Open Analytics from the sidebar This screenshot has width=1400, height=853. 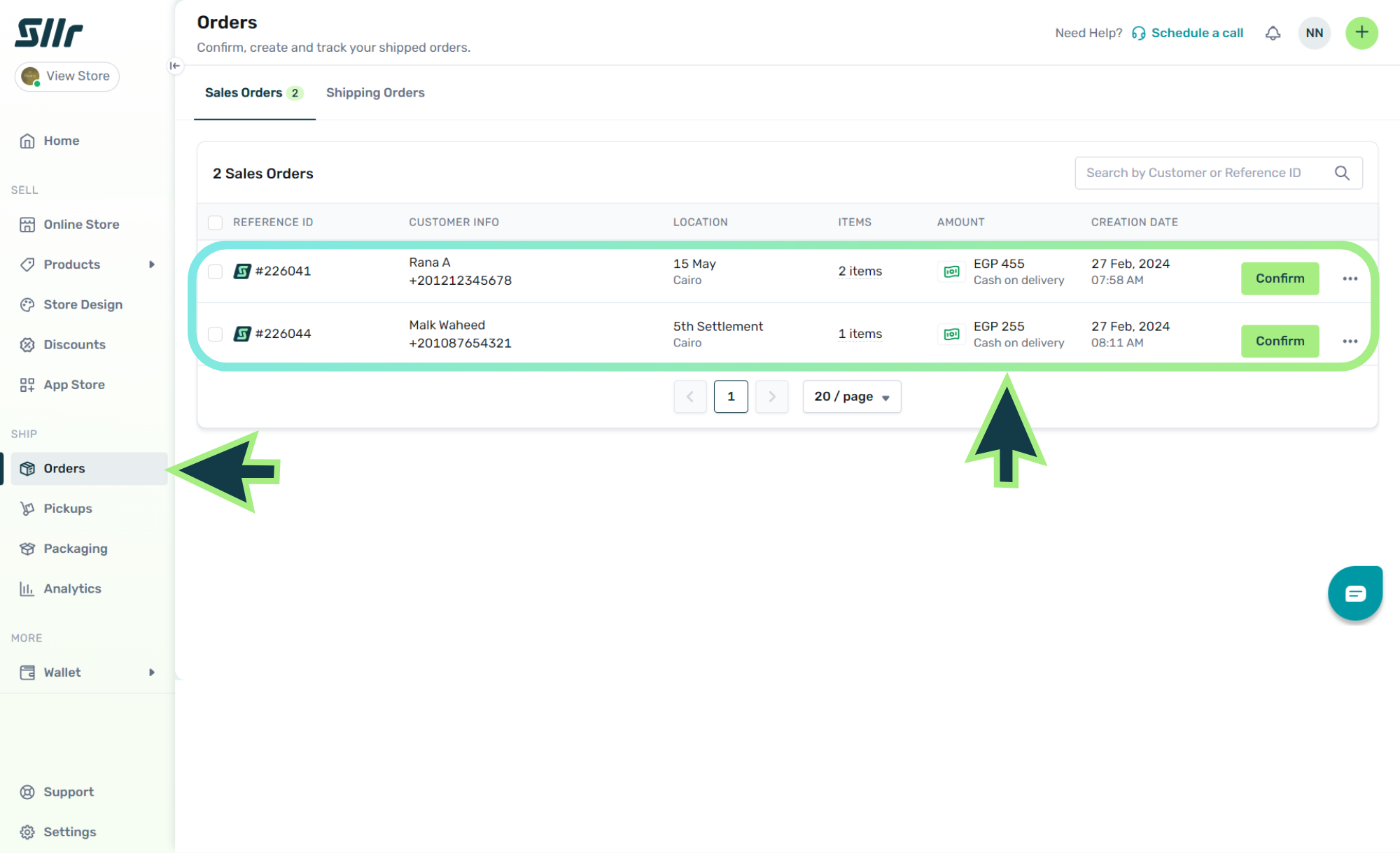coord(72,588)
